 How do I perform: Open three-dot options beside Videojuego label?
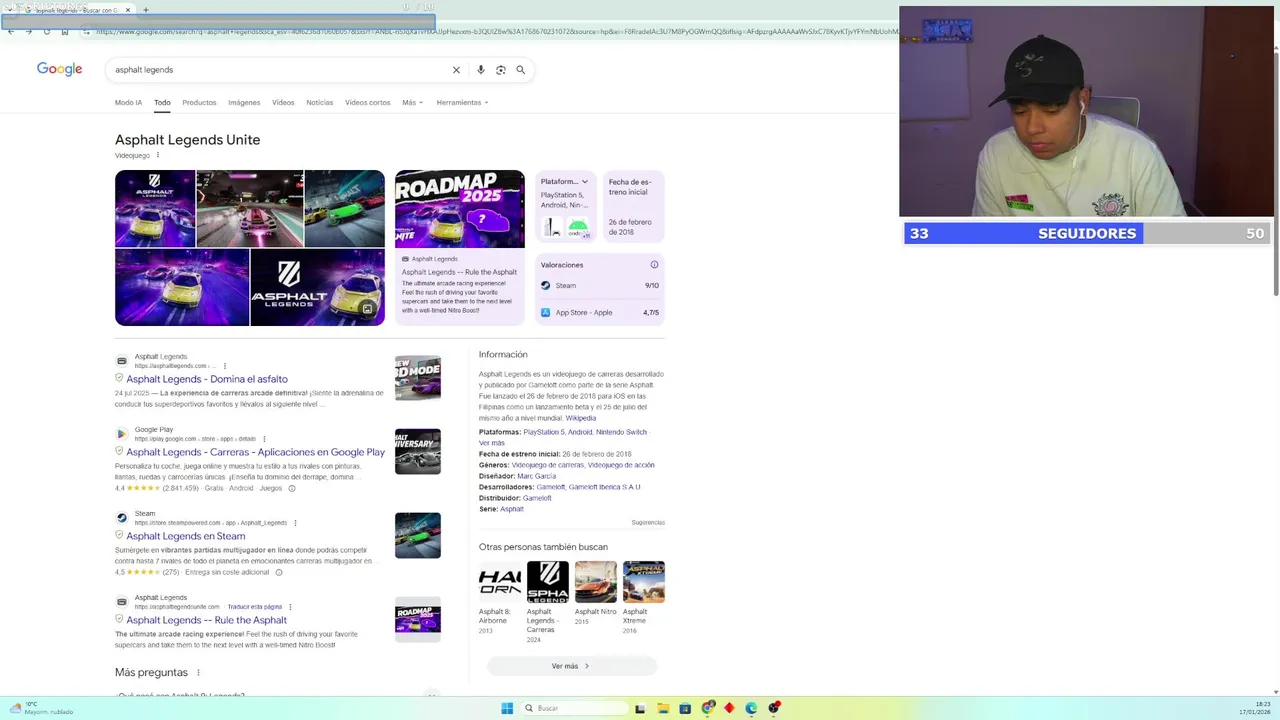(x=157, y=155)
